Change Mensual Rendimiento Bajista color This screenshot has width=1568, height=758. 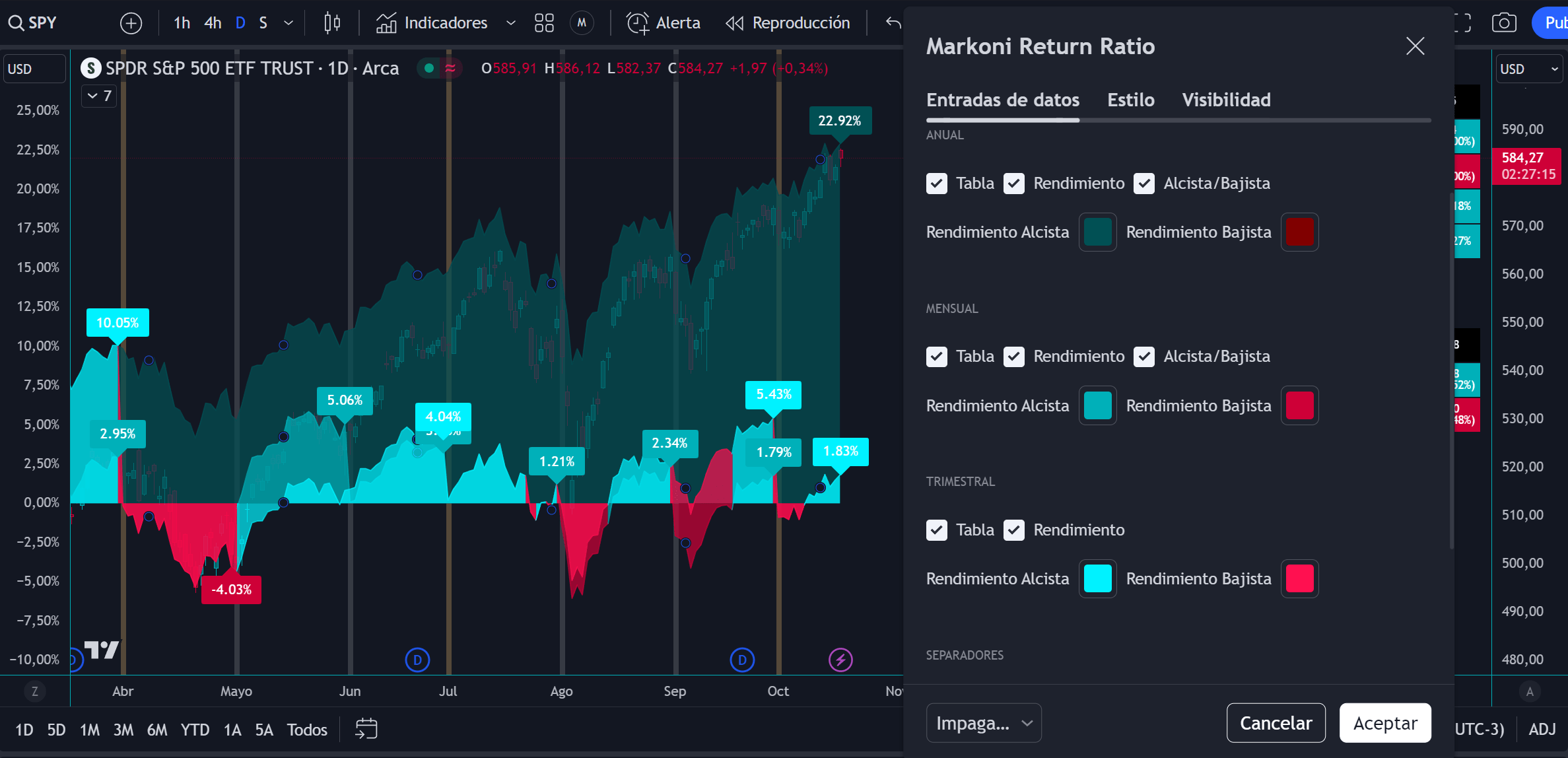(1300, 405)
